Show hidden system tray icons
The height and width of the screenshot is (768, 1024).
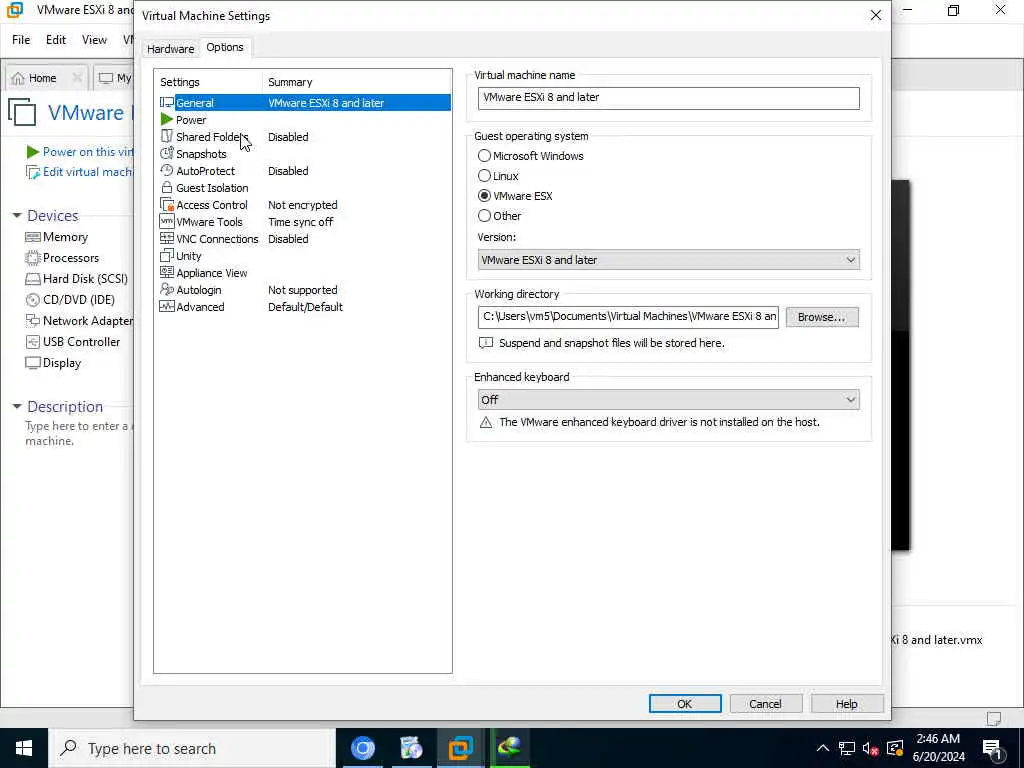tap(823, 748)
